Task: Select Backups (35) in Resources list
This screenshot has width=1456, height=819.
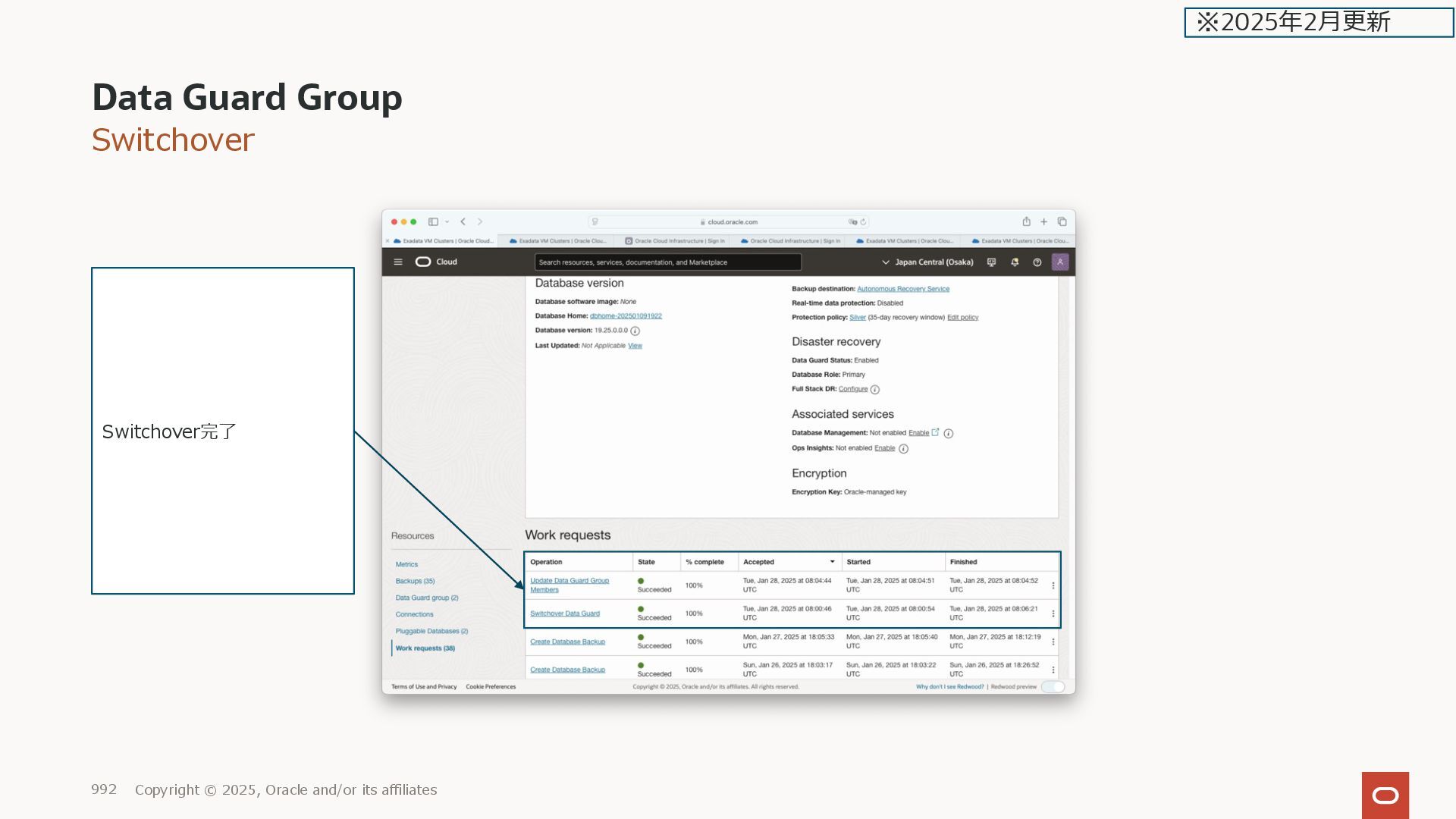Action: (415, 581)
